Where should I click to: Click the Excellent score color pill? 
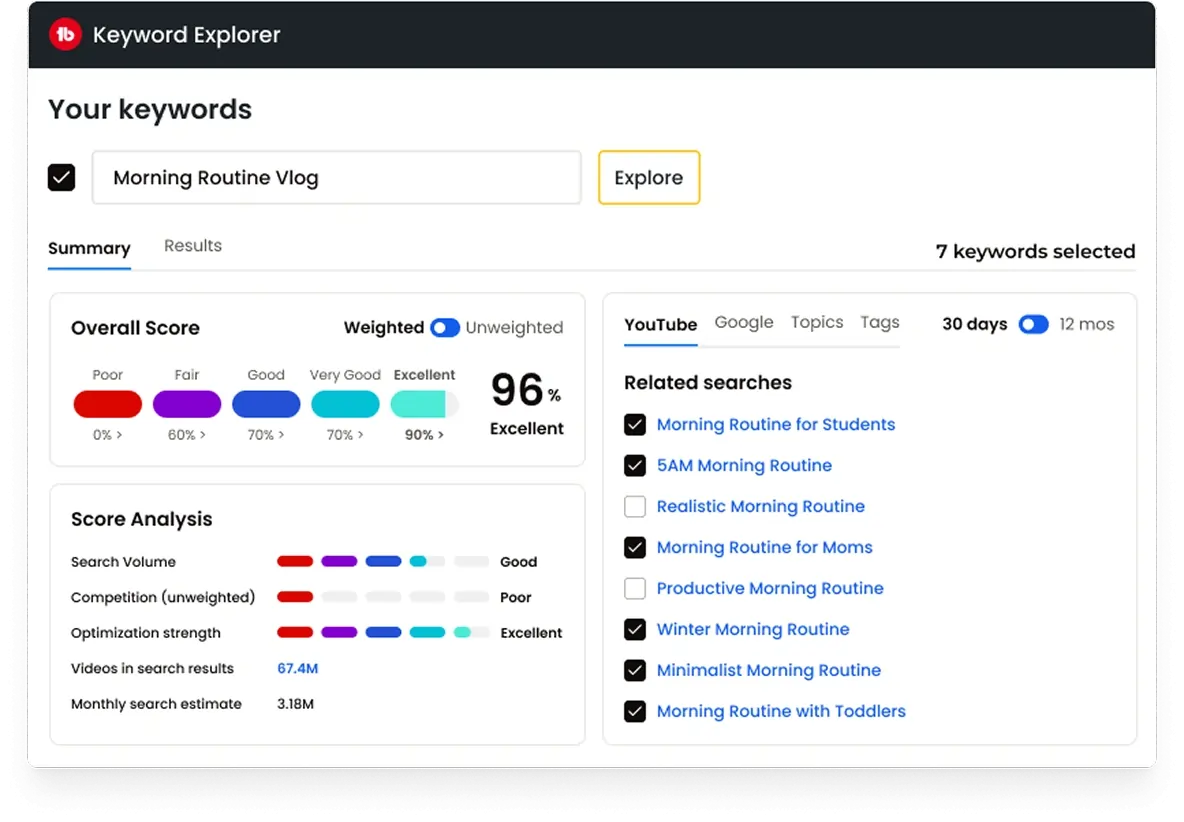(424, 404)
